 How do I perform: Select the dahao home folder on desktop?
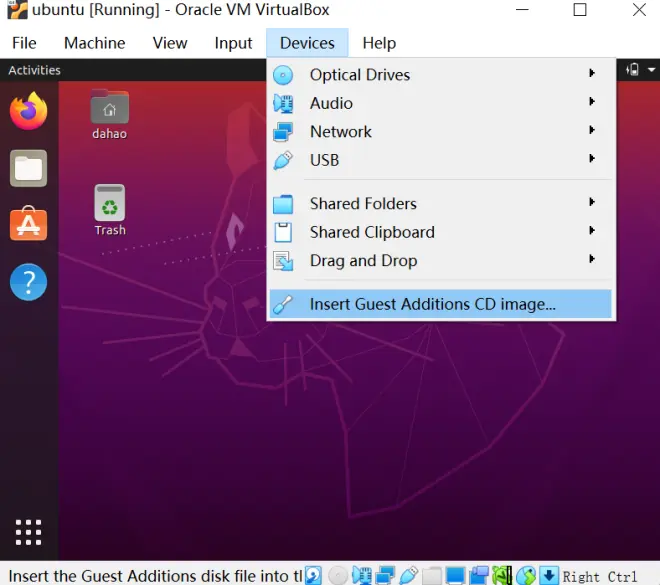pyautogui.click(x=109, y=114)
